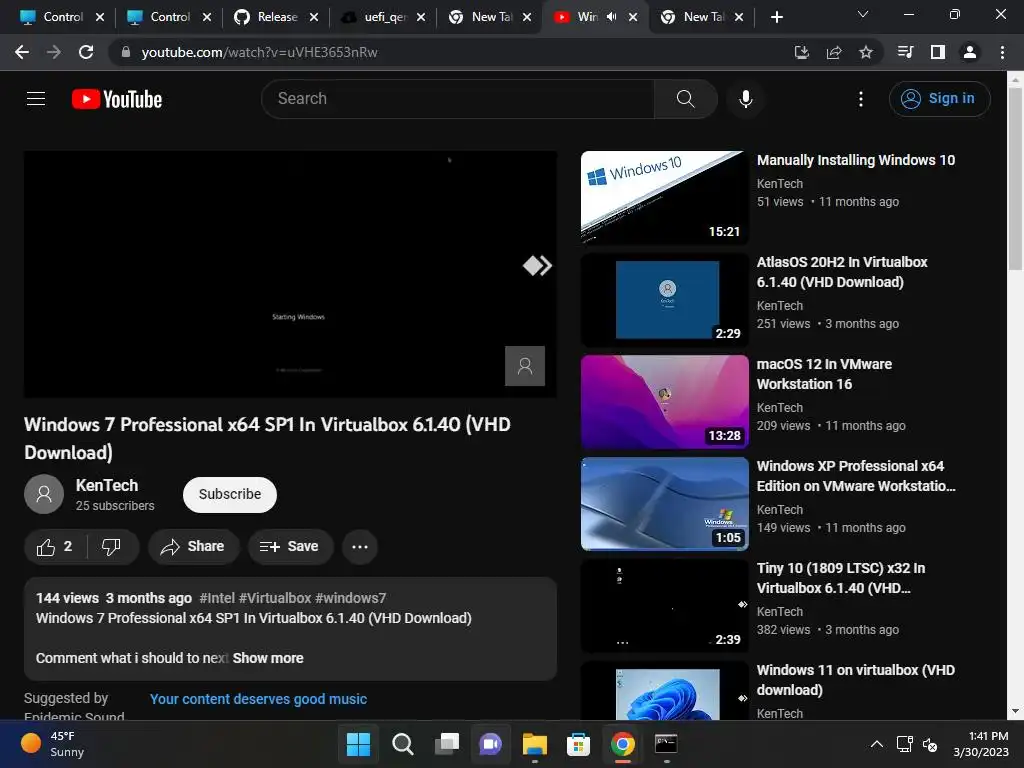Click the browser address bar URL
The image size is (1024, 768).
pyautogui.click(x=259, y=52)
